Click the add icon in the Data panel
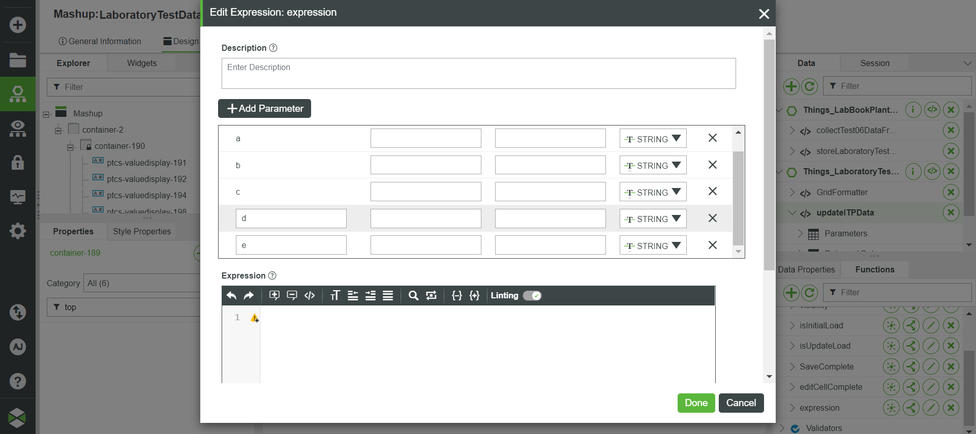This screenshot has height=434, width=976. pos(791,86)
